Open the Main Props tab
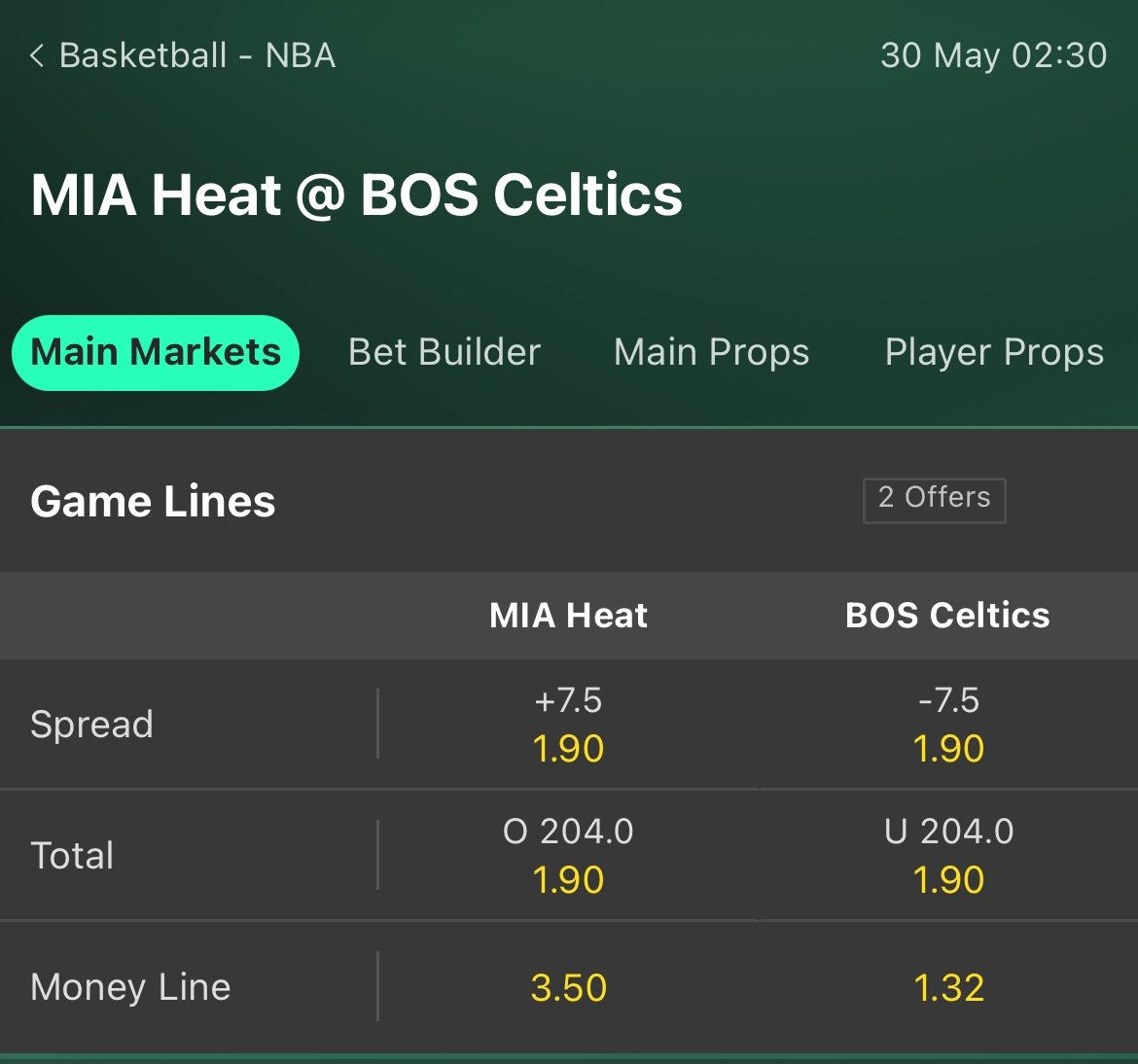Image resolution: width=1138 pixels, height=1064 pixels. click(711, 352)
